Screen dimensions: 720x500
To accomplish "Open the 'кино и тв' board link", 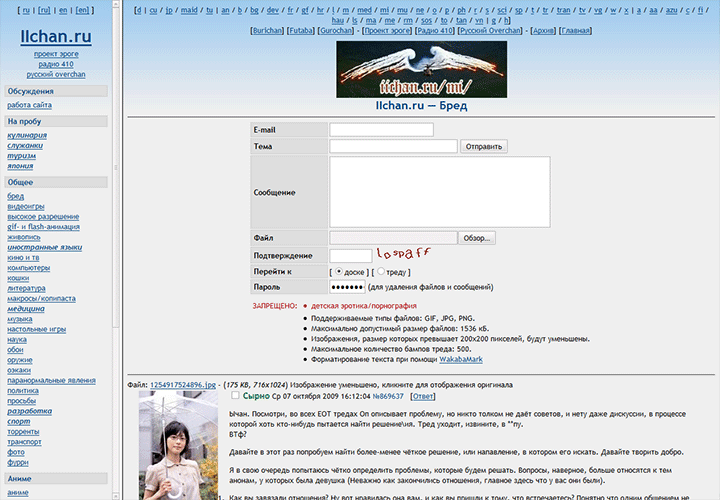I will pos(23,258).
